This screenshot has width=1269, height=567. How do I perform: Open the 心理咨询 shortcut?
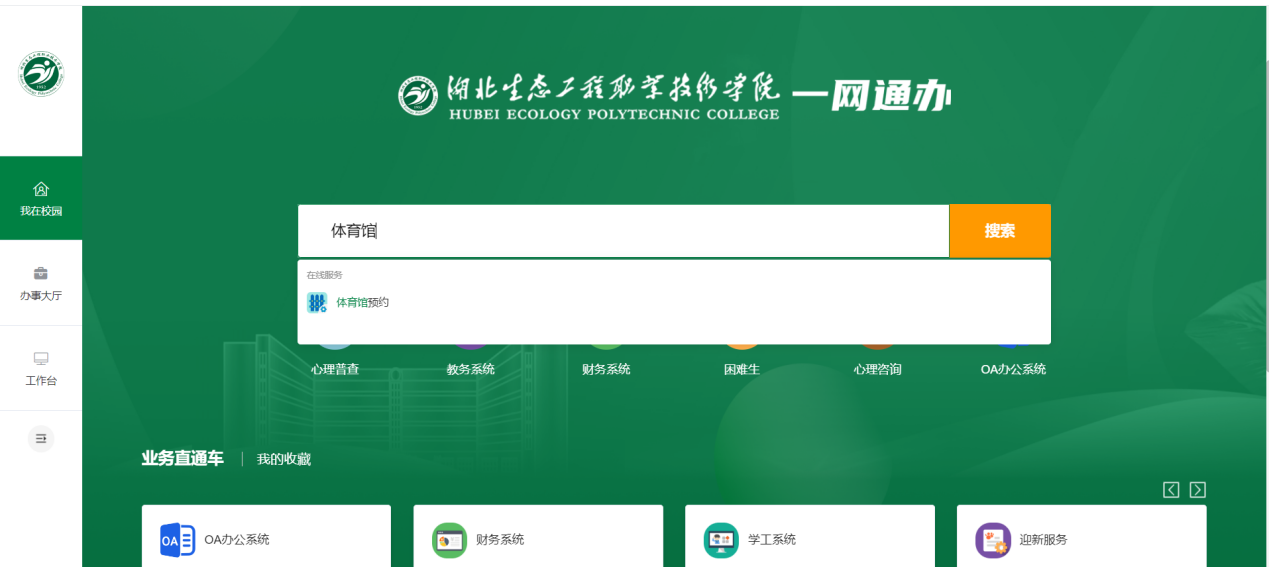pyautogui.click(x=878, y=369)
